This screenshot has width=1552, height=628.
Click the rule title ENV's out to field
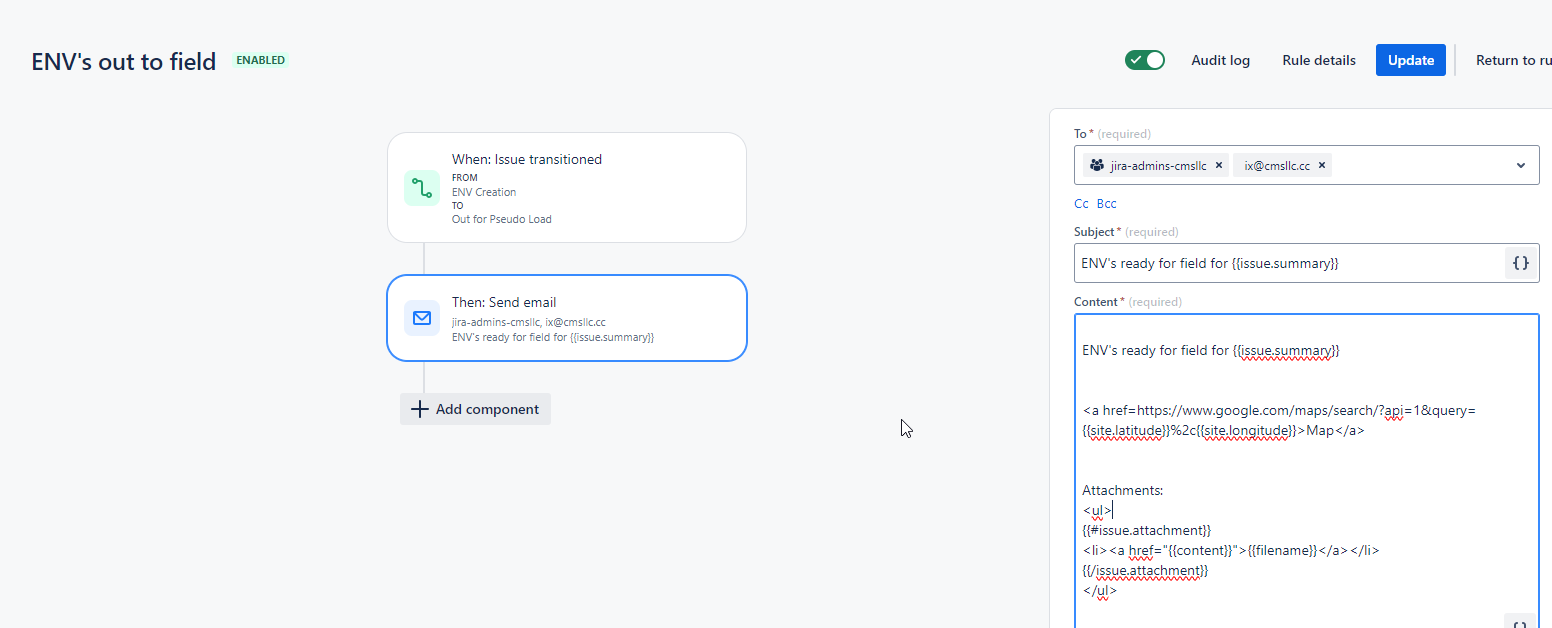click(124, 62)
